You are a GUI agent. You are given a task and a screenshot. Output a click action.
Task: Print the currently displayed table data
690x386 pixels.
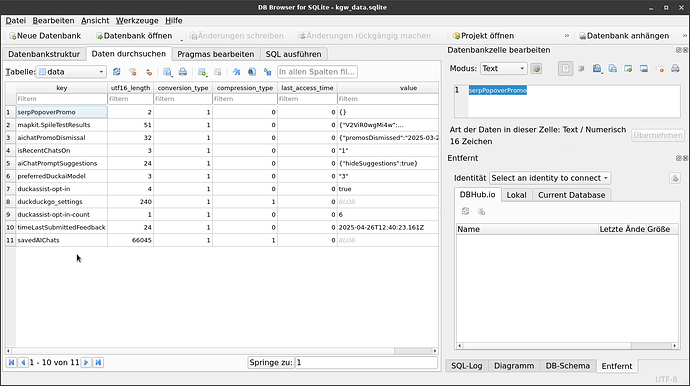pyautogui.click(x=183, y=72)
